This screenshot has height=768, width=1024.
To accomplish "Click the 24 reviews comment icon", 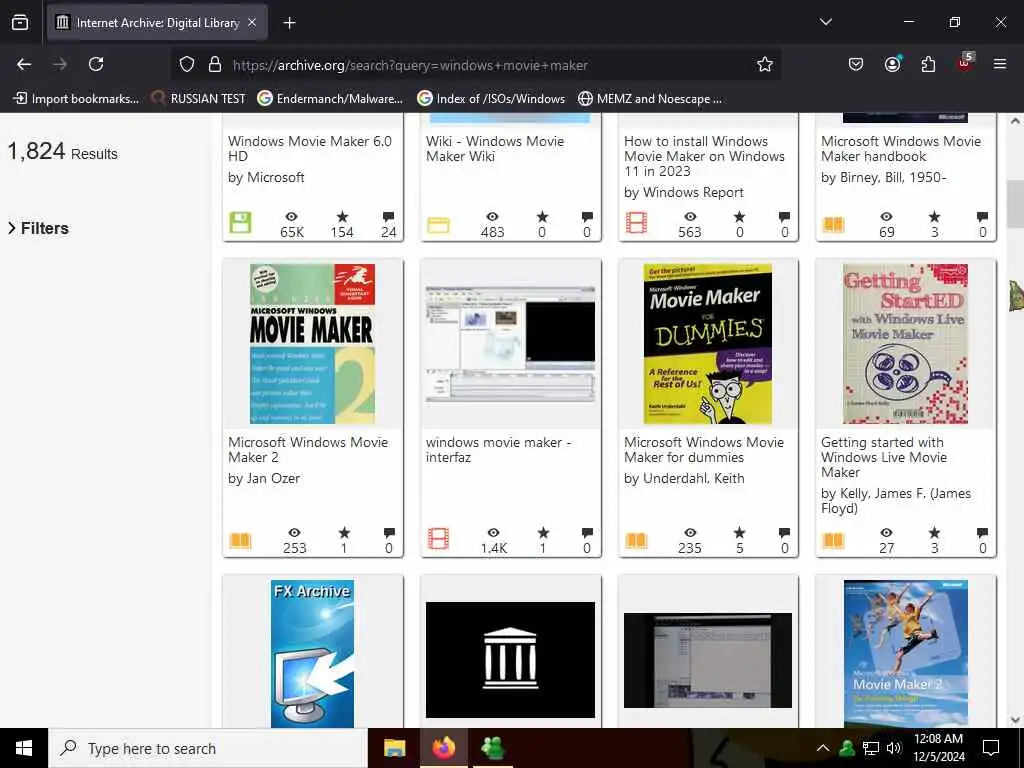I will click(389, 216).
